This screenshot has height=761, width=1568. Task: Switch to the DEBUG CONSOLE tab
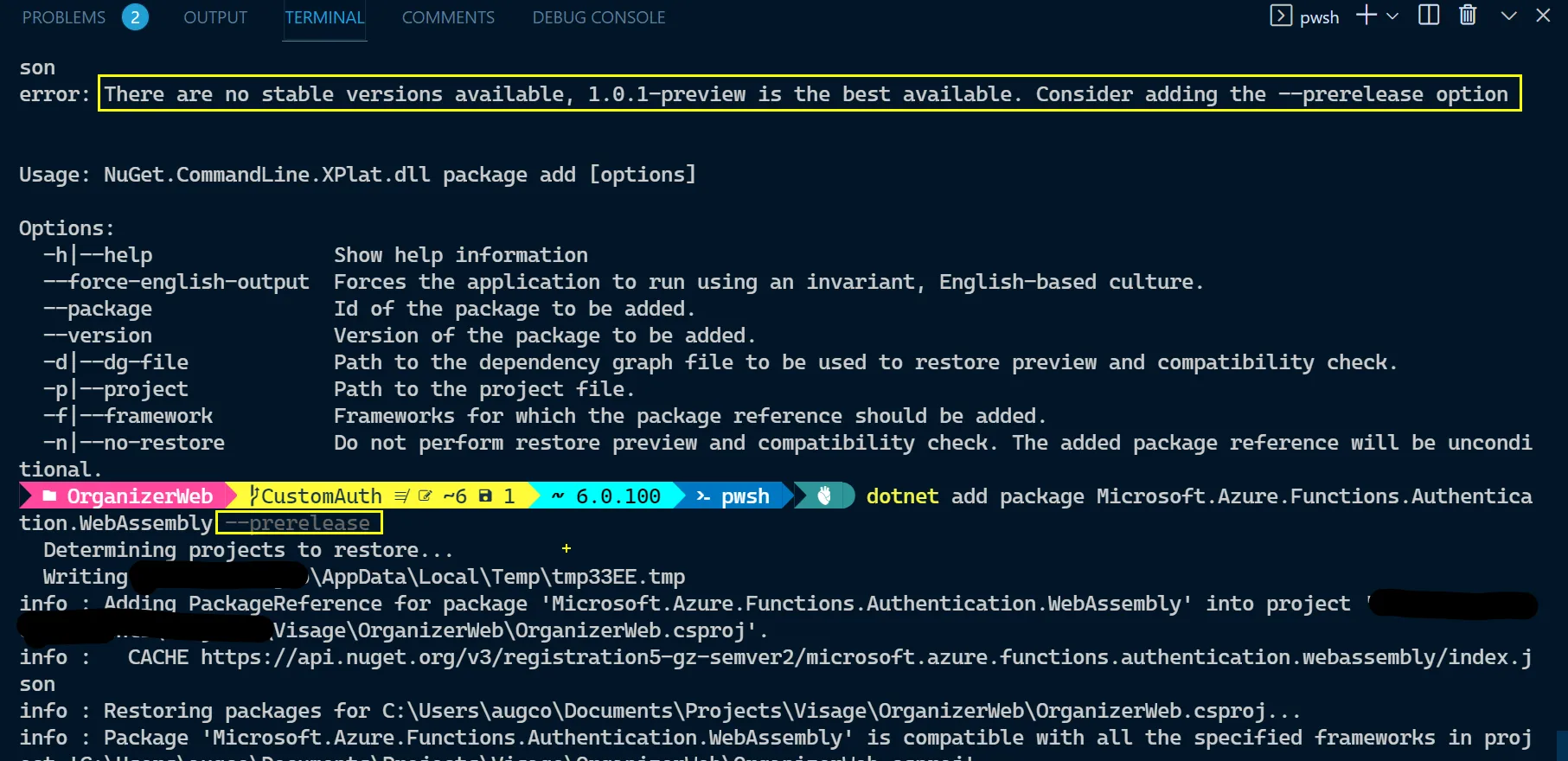pos(598,17)
